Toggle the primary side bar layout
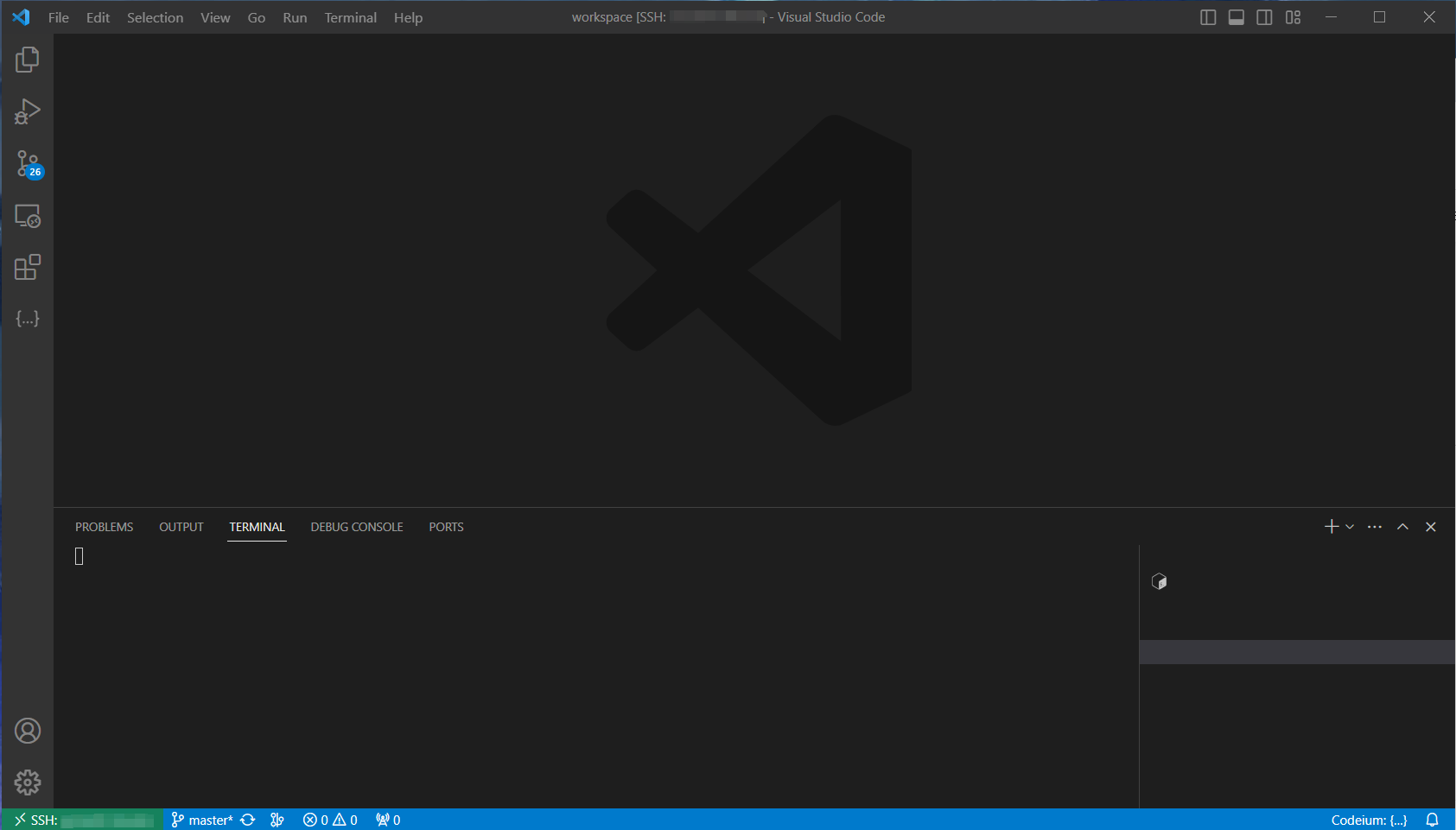This screenshot has height=830, width=1456. tap(1208, 17)
